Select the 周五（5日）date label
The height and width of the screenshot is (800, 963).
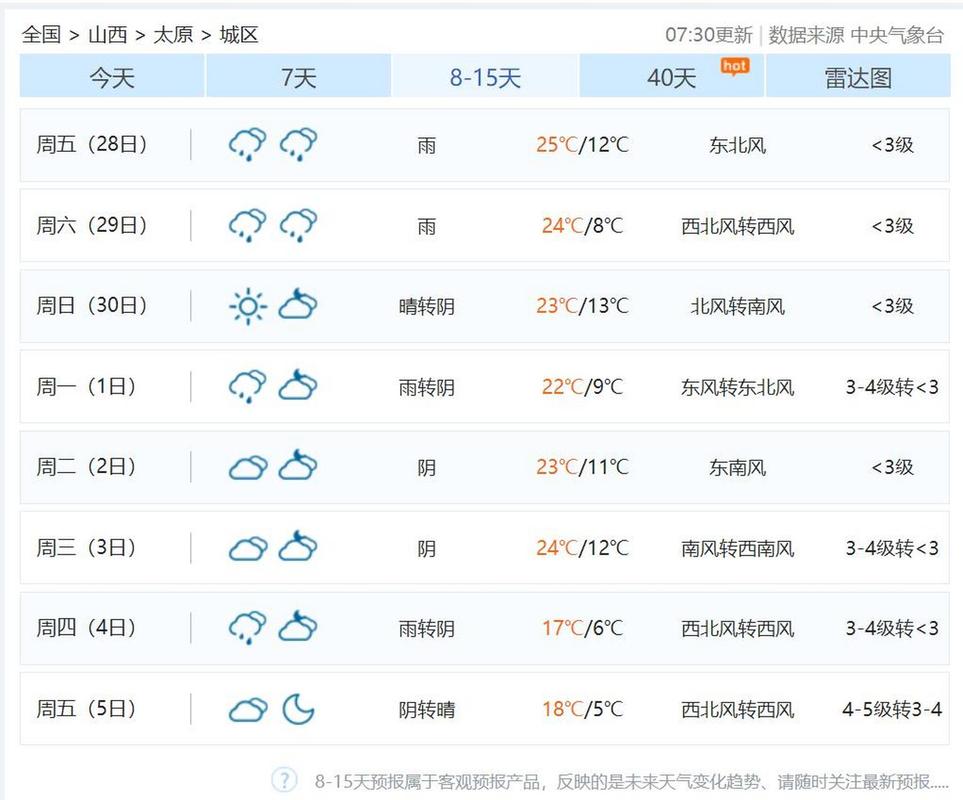pos(86,709)
